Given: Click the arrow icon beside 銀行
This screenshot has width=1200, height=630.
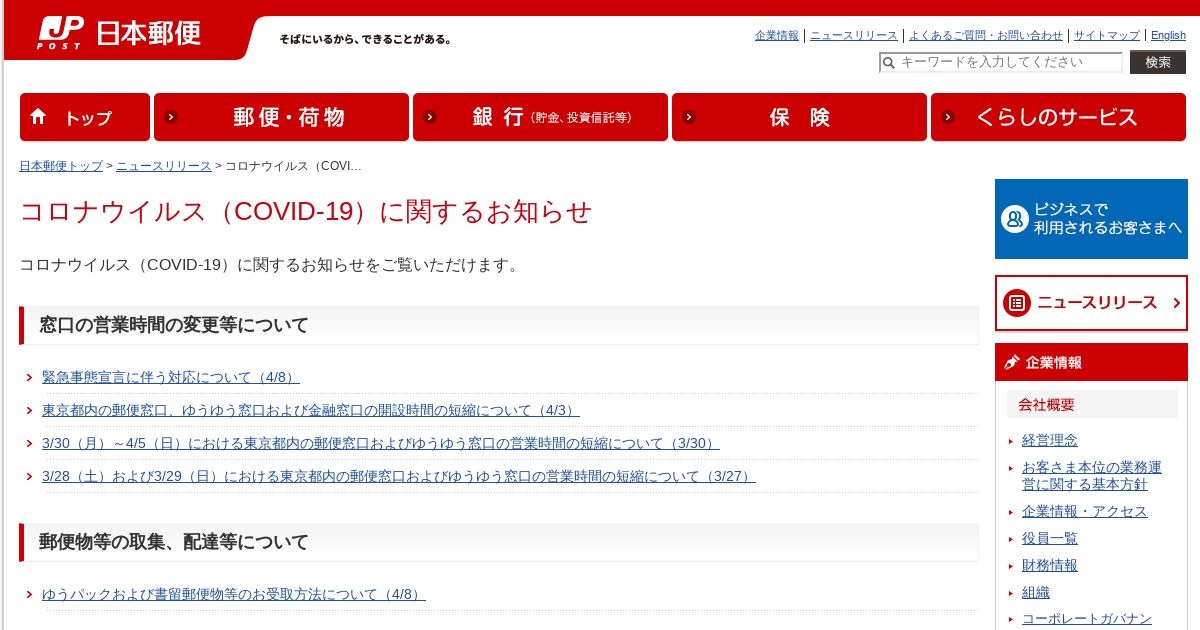Looking at the screenshot, I should tap(430, 117).
